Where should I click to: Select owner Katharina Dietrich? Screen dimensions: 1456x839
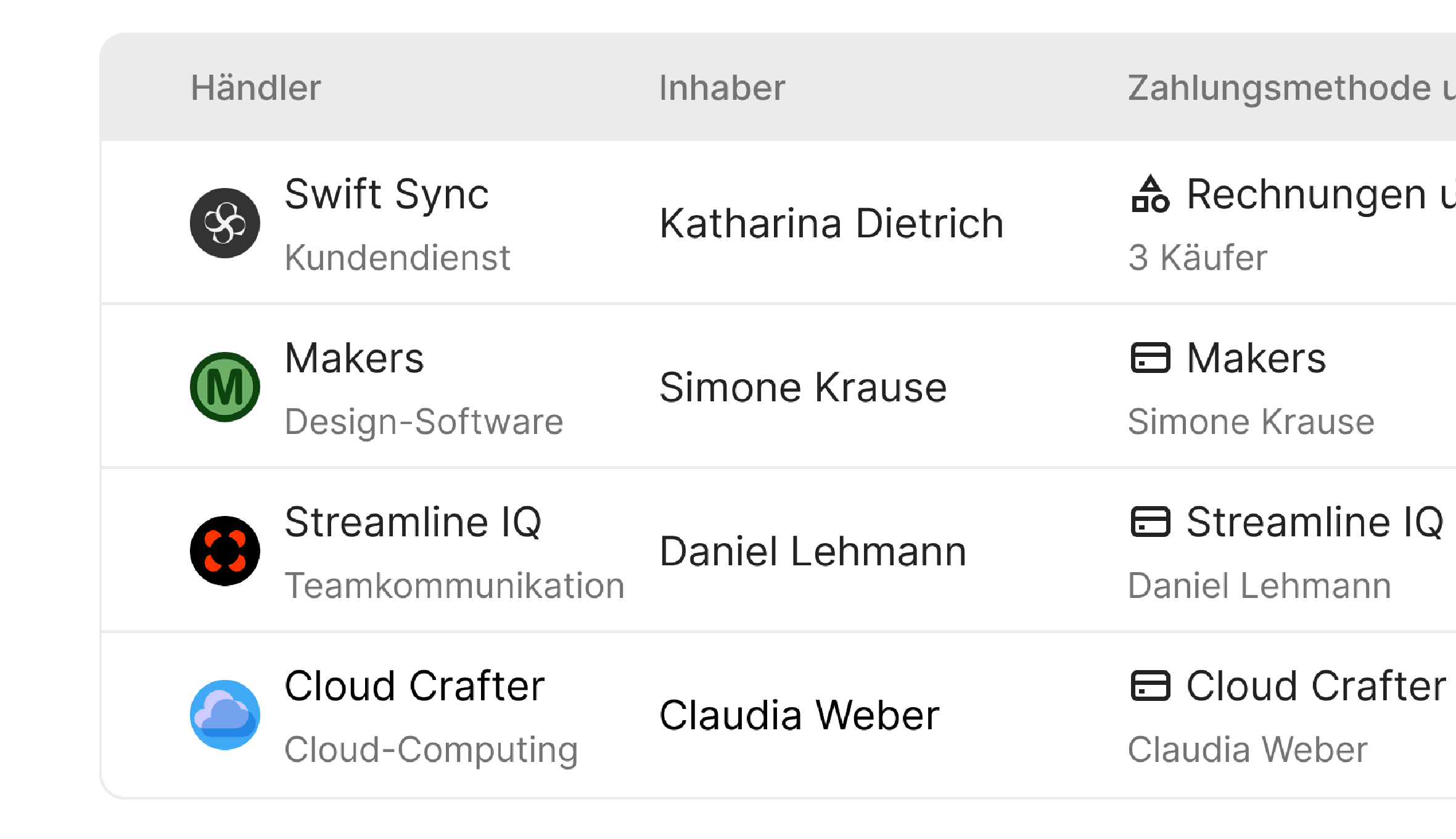click(x=831, y=223)
